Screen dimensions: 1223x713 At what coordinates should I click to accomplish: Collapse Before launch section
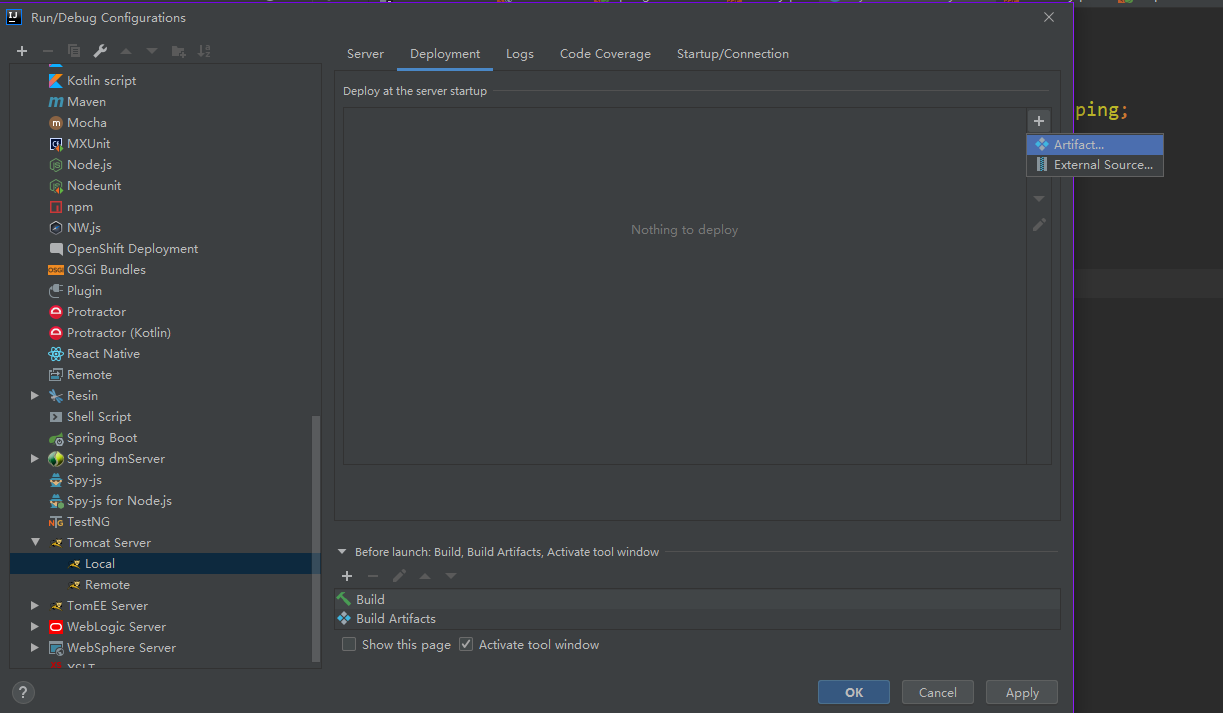(x=342, y=552)
